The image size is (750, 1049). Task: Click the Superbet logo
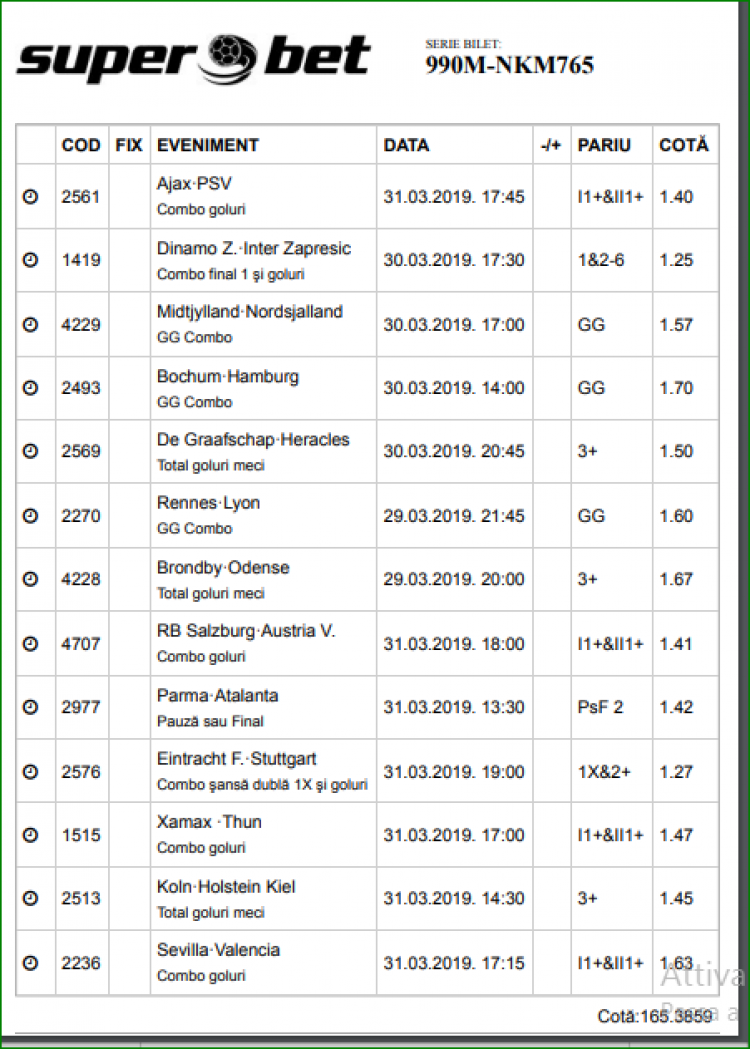[x=194, y=58]
